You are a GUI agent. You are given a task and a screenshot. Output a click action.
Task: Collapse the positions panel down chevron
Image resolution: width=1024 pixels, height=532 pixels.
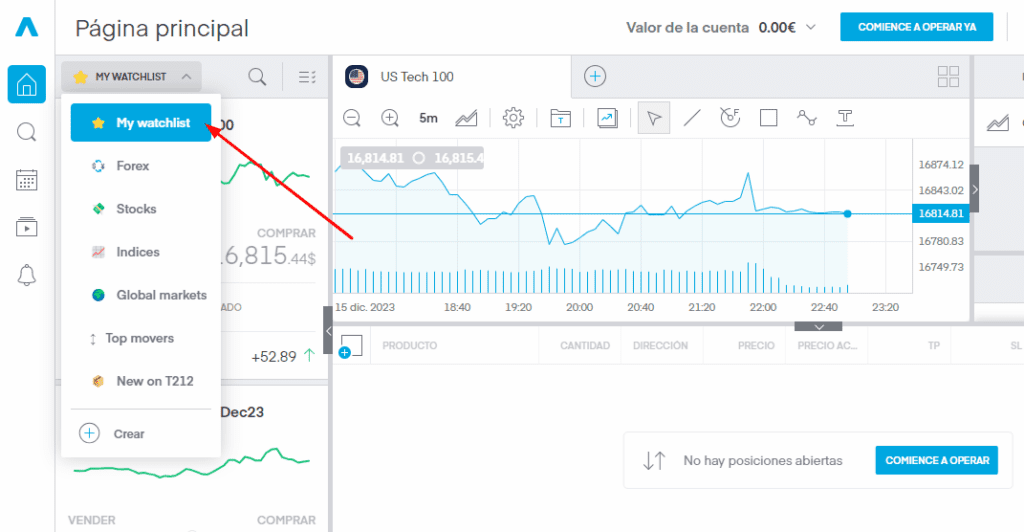(819, 327)
